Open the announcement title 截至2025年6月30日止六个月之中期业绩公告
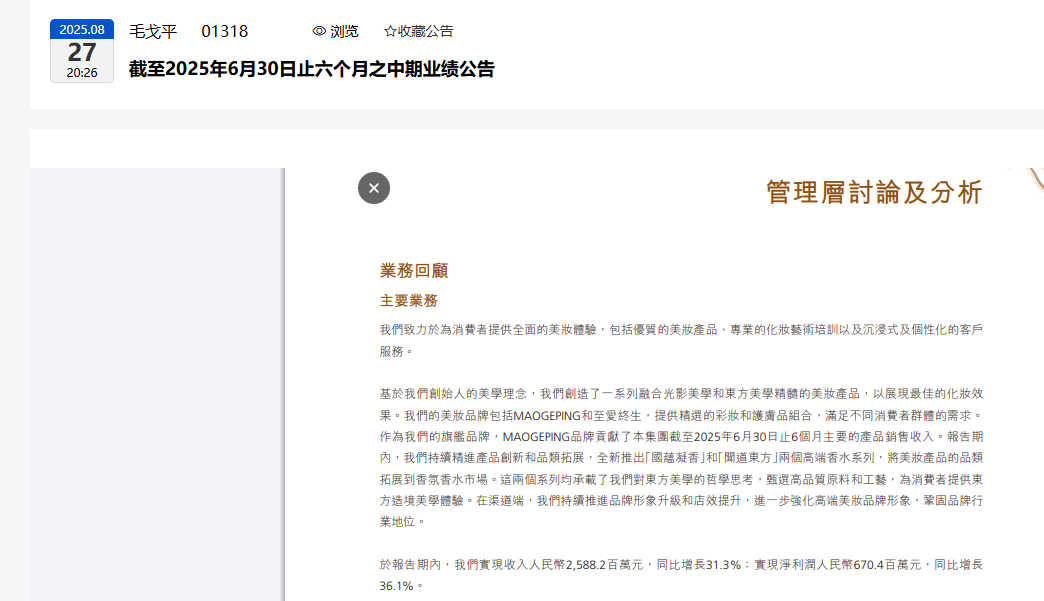Screen dimensions: 1044x601 coord(312,69)
